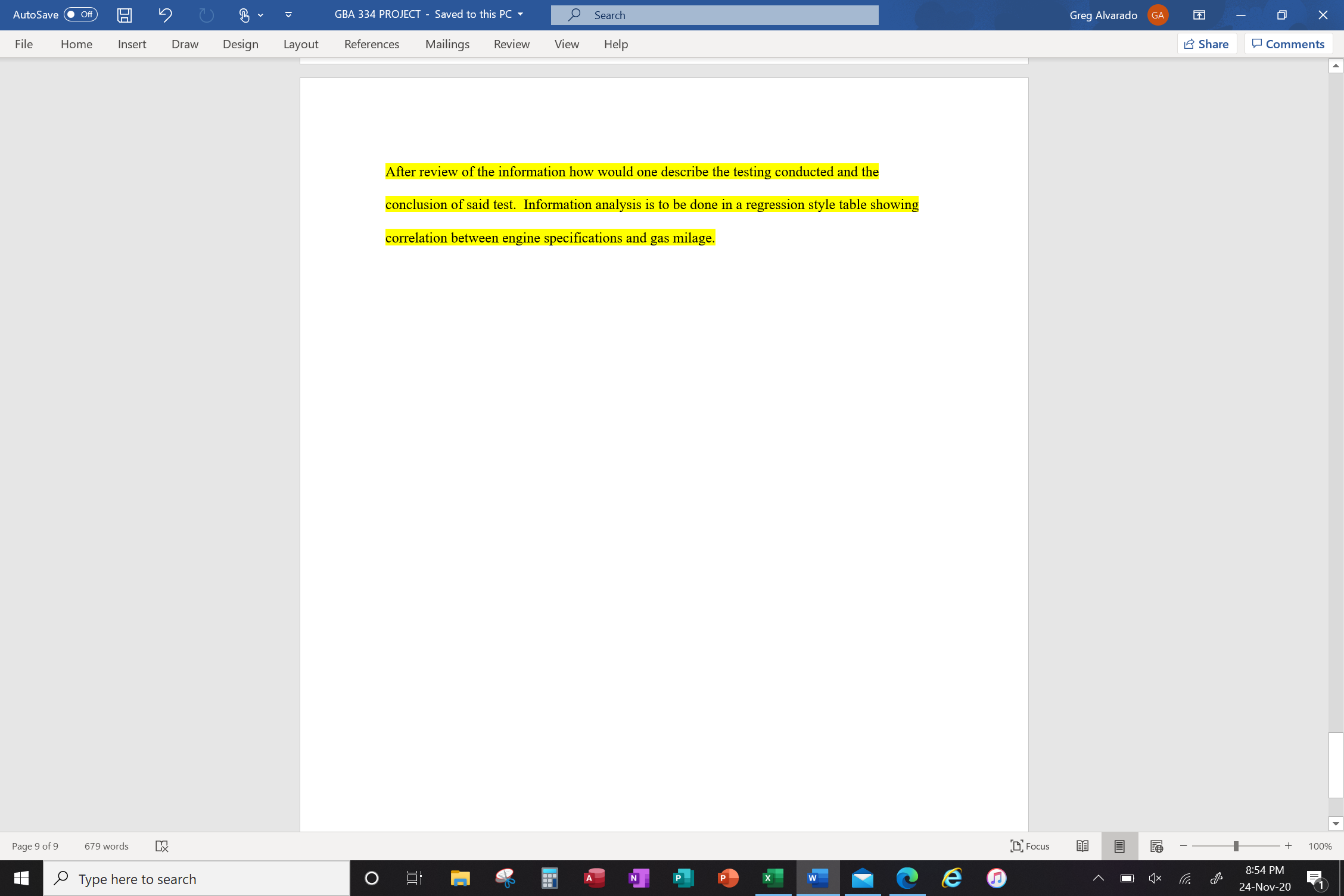Select the Print Layout view icon
Screen dimensions: 1344x896
tap(1119, 846)
